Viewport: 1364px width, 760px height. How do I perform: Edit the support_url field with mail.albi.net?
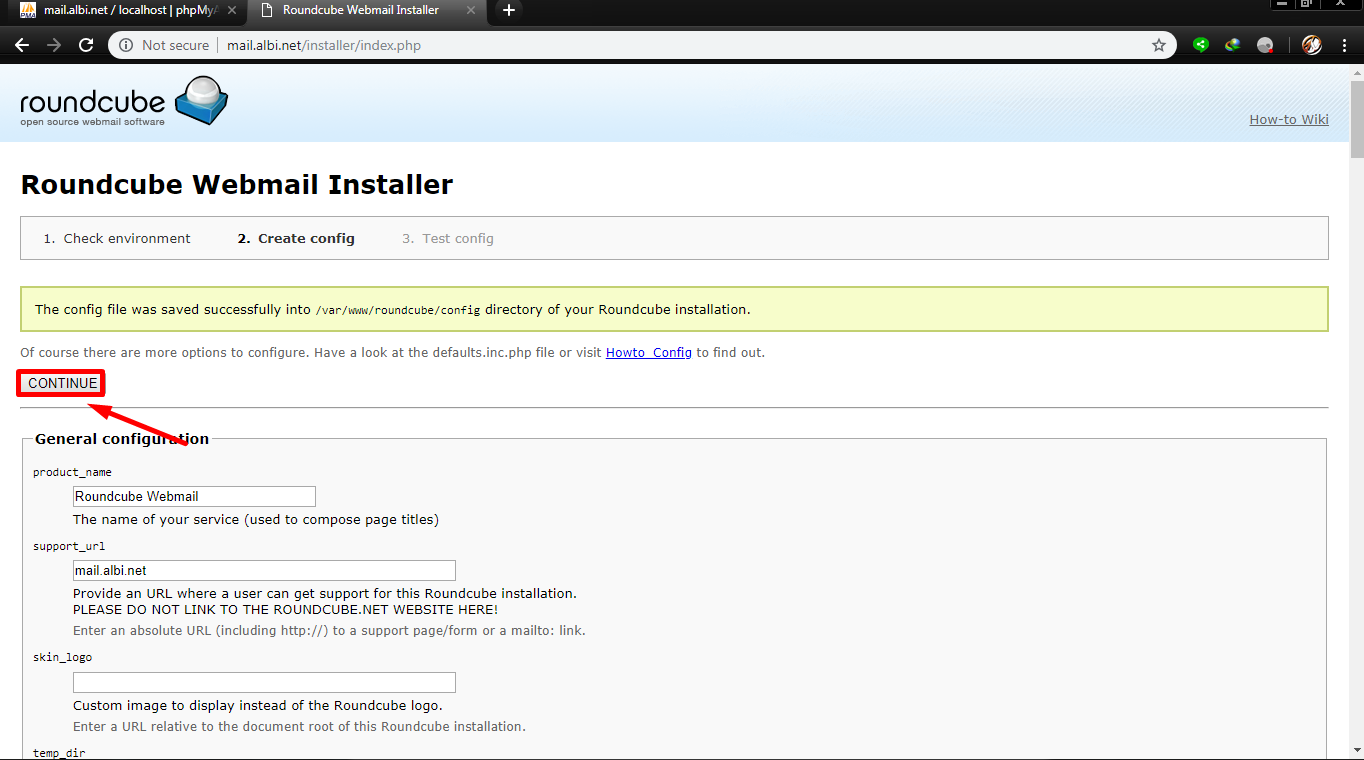point(264,570)
